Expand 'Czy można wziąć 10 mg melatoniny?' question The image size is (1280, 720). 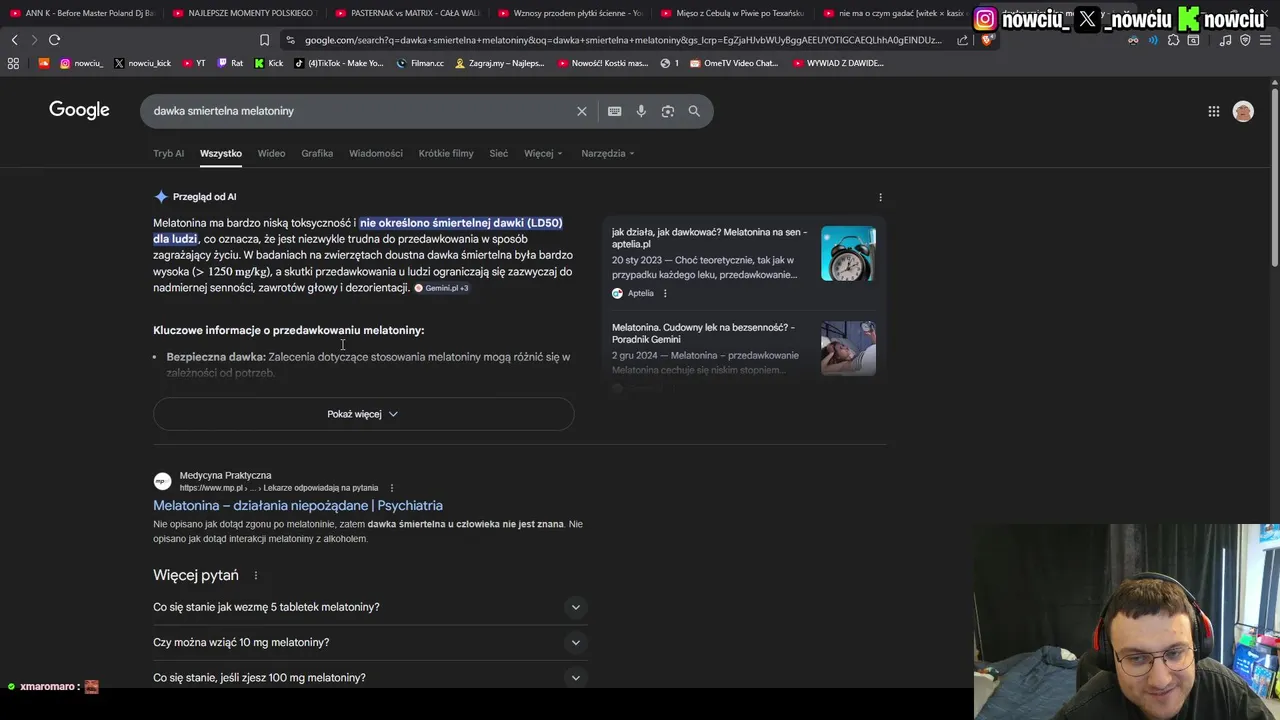click(x=370, y=642)
